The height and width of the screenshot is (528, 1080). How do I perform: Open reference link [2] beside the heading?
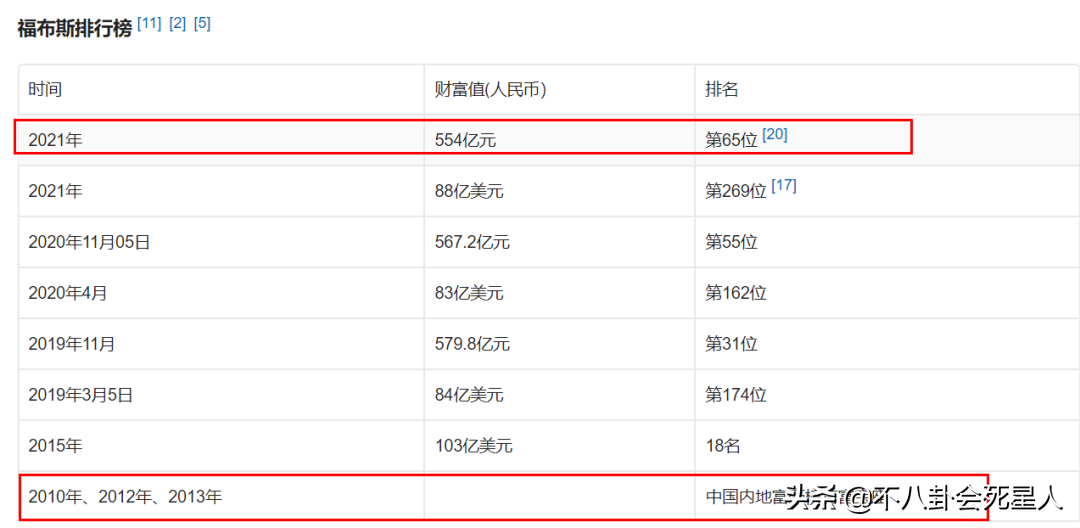(x=178, y=23)
